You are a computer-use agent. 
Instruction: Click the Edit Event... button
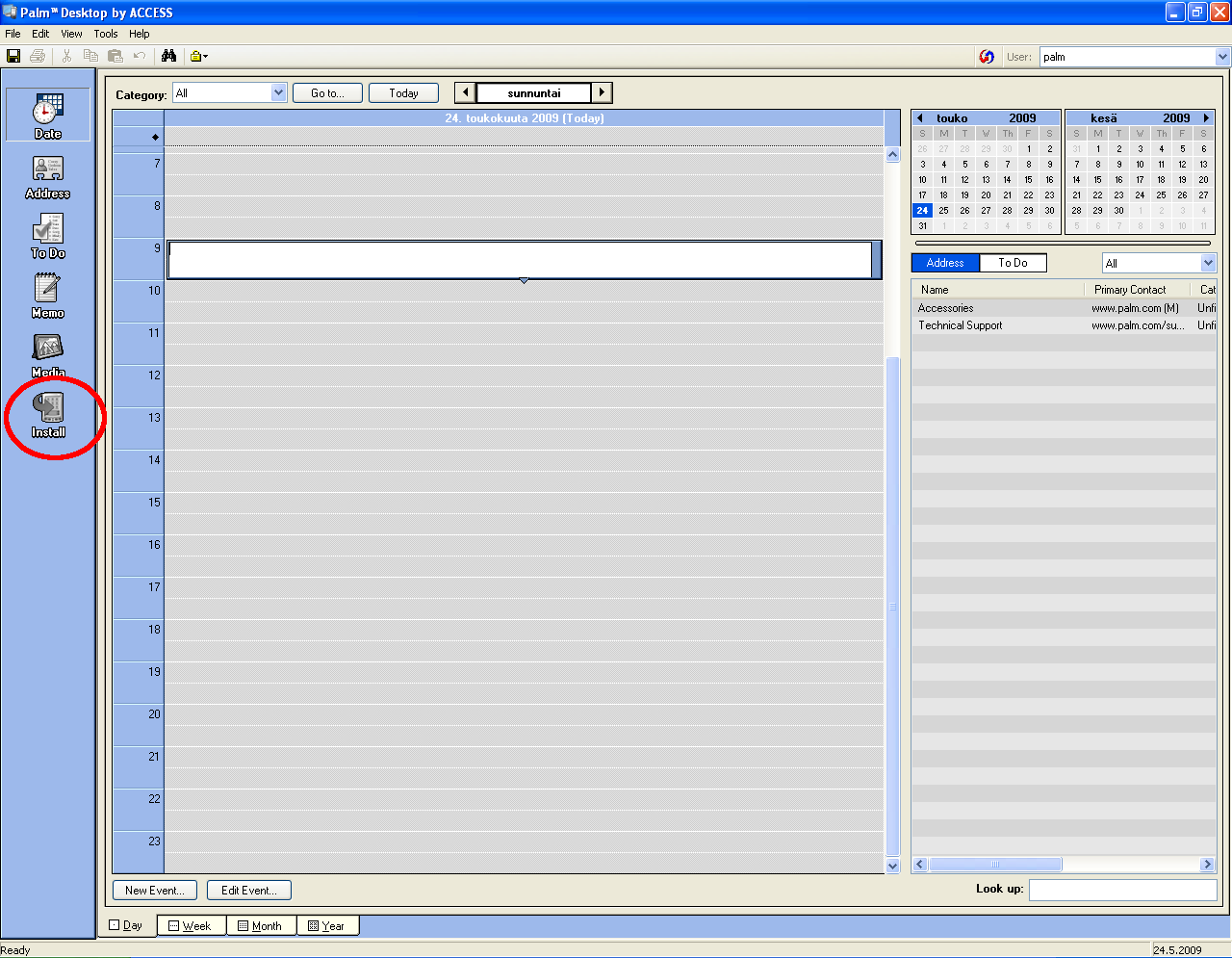pyautogui.click(x=249, y=891)
